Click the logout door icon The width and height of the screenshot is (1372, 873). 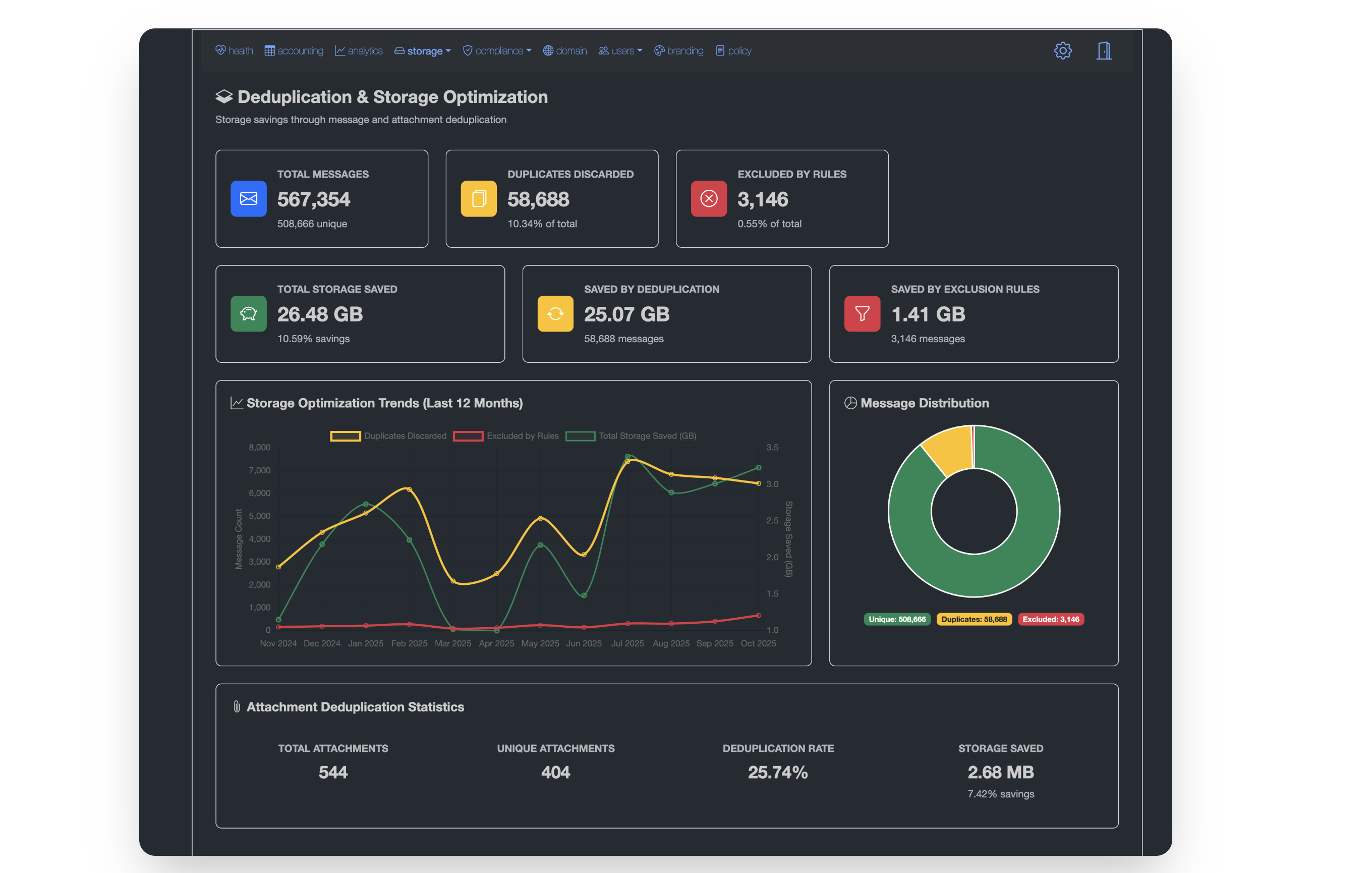click(1104, 51)
